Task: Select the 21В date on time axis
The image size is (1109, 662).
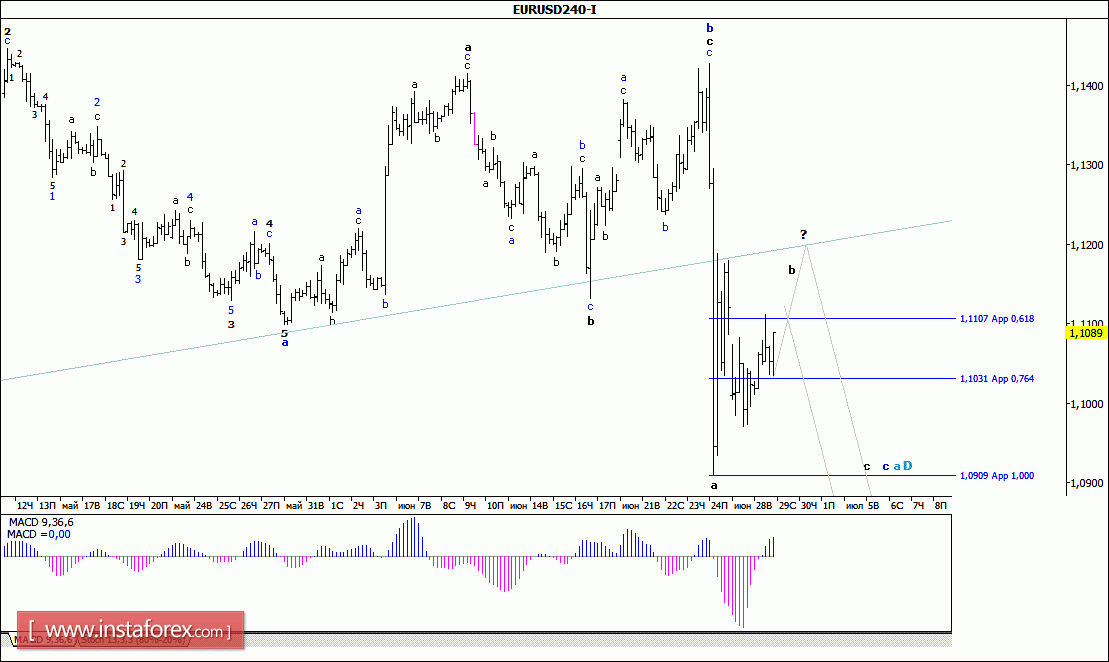Action: (x=651, y=505)
